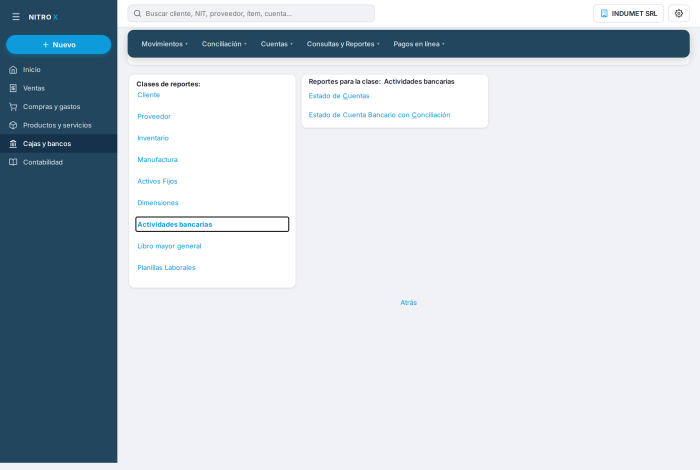Expand the Movimientos dropdown menu
The height and width of the screenshot is (470, 700).
(x=164, y=44)
